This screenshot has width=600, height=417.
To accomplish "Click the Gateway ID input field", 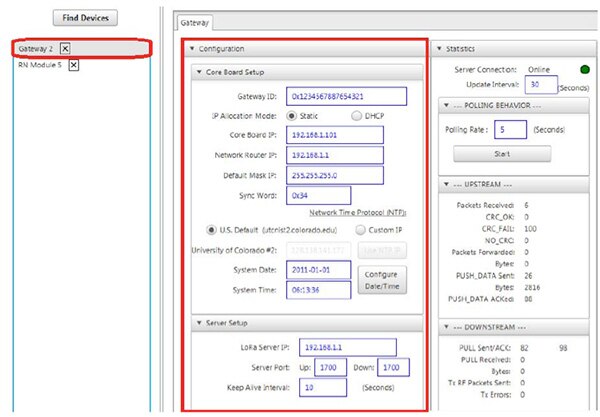I will tap(346, 96).
